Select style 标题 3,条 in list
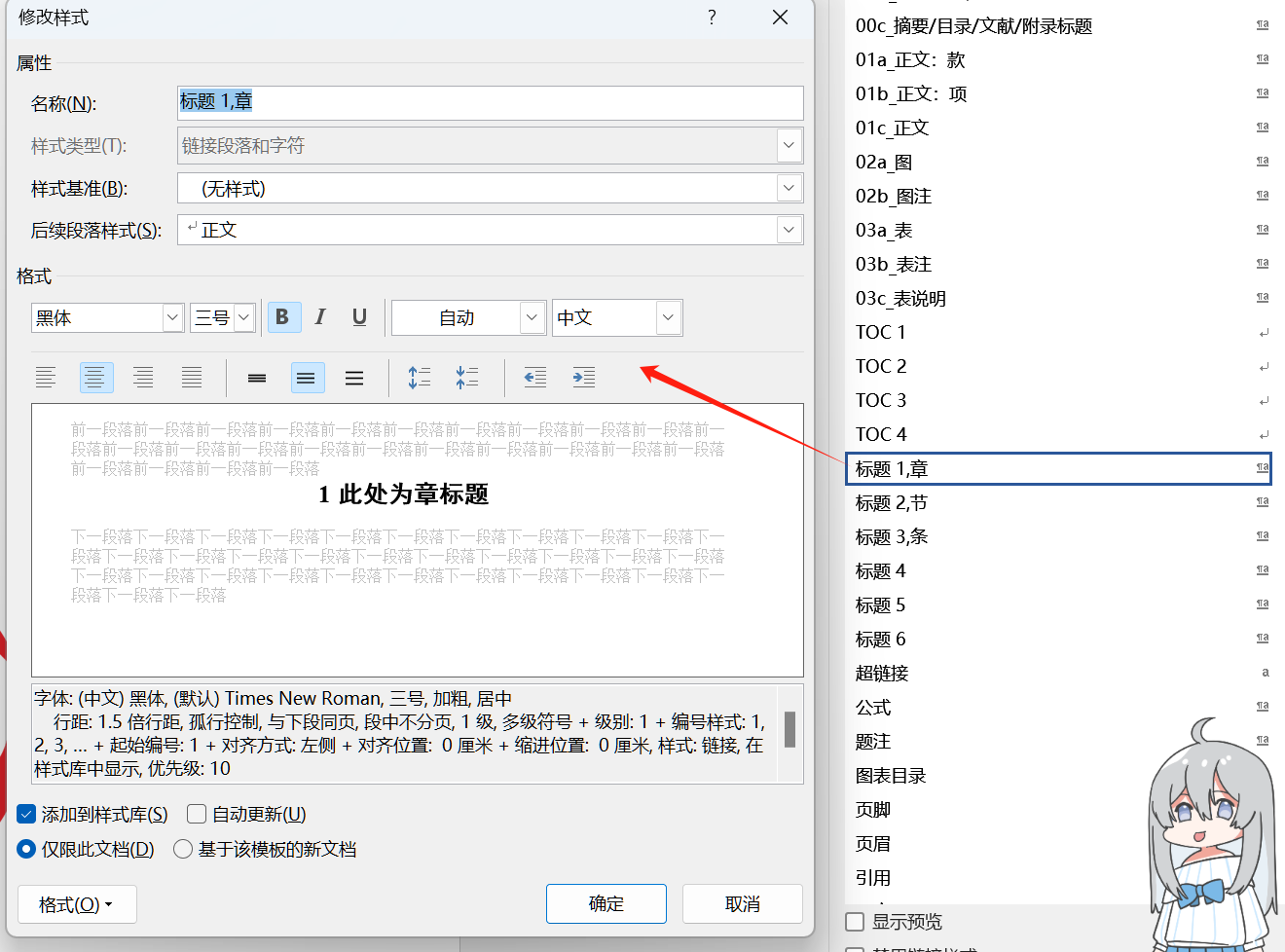The width and height of the screenshot is (1285, 952). [1059, 536]
